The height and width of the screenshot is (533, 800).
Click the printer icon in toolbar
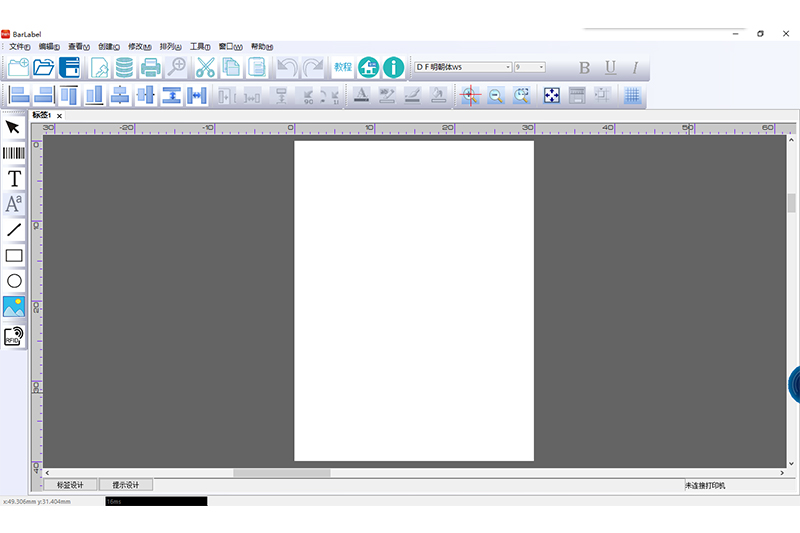[x=150, y=68]
